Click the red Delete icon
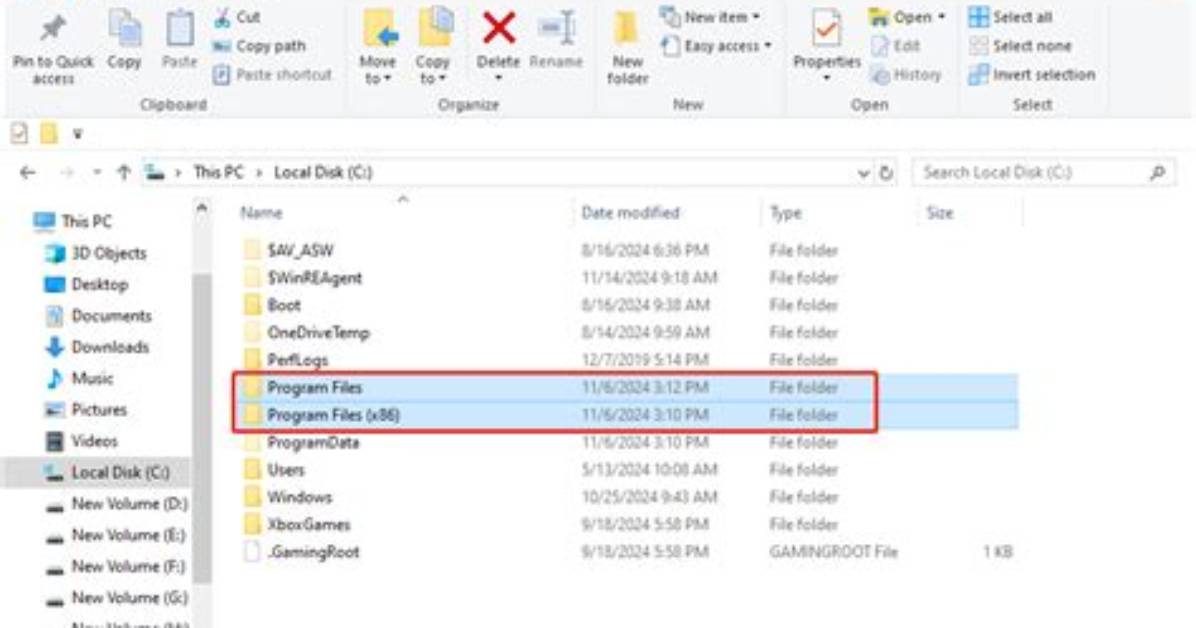Screen dimensions: 1196x628 point(499,29)
